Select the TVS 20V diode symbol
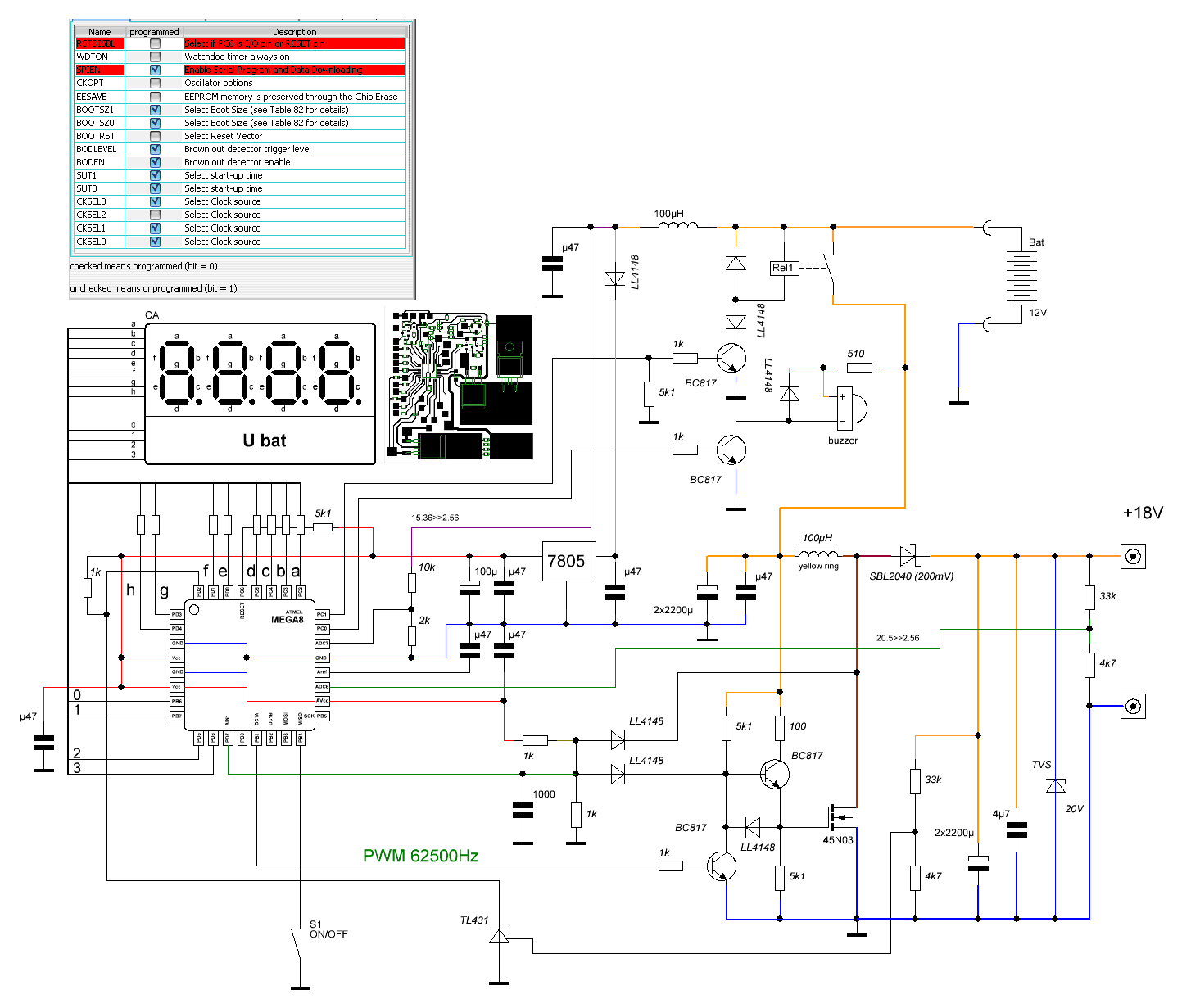The height and width of the screenshot is (1008, 1182). coord(1056,786)
